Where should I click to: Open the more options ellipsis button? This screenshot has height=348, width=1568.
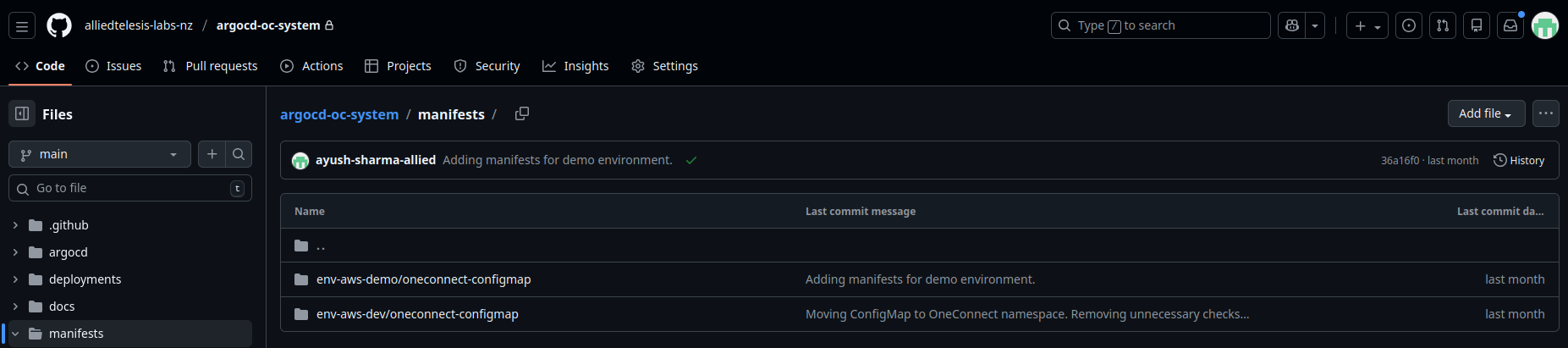pyautogui.click(x=1546, y=113)
